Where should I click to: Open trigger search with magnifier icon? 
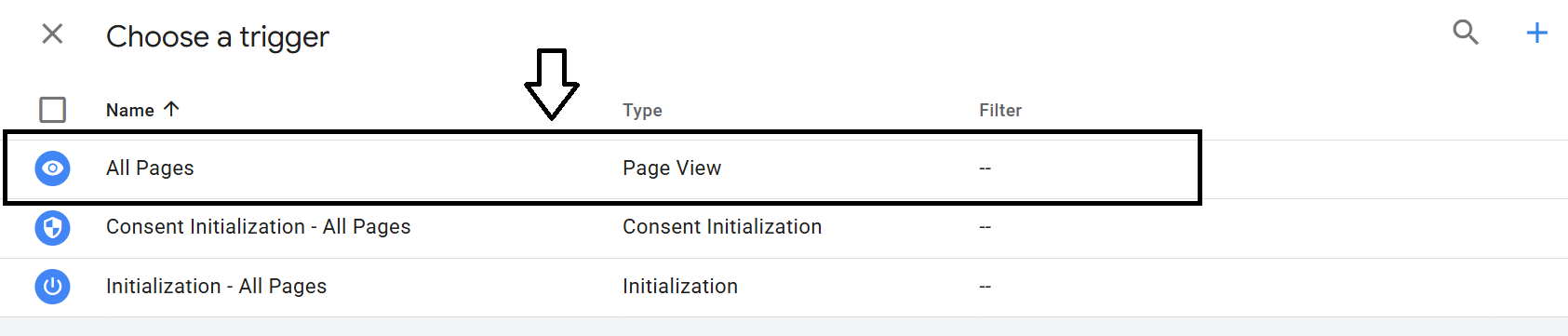pos(1466,33)
